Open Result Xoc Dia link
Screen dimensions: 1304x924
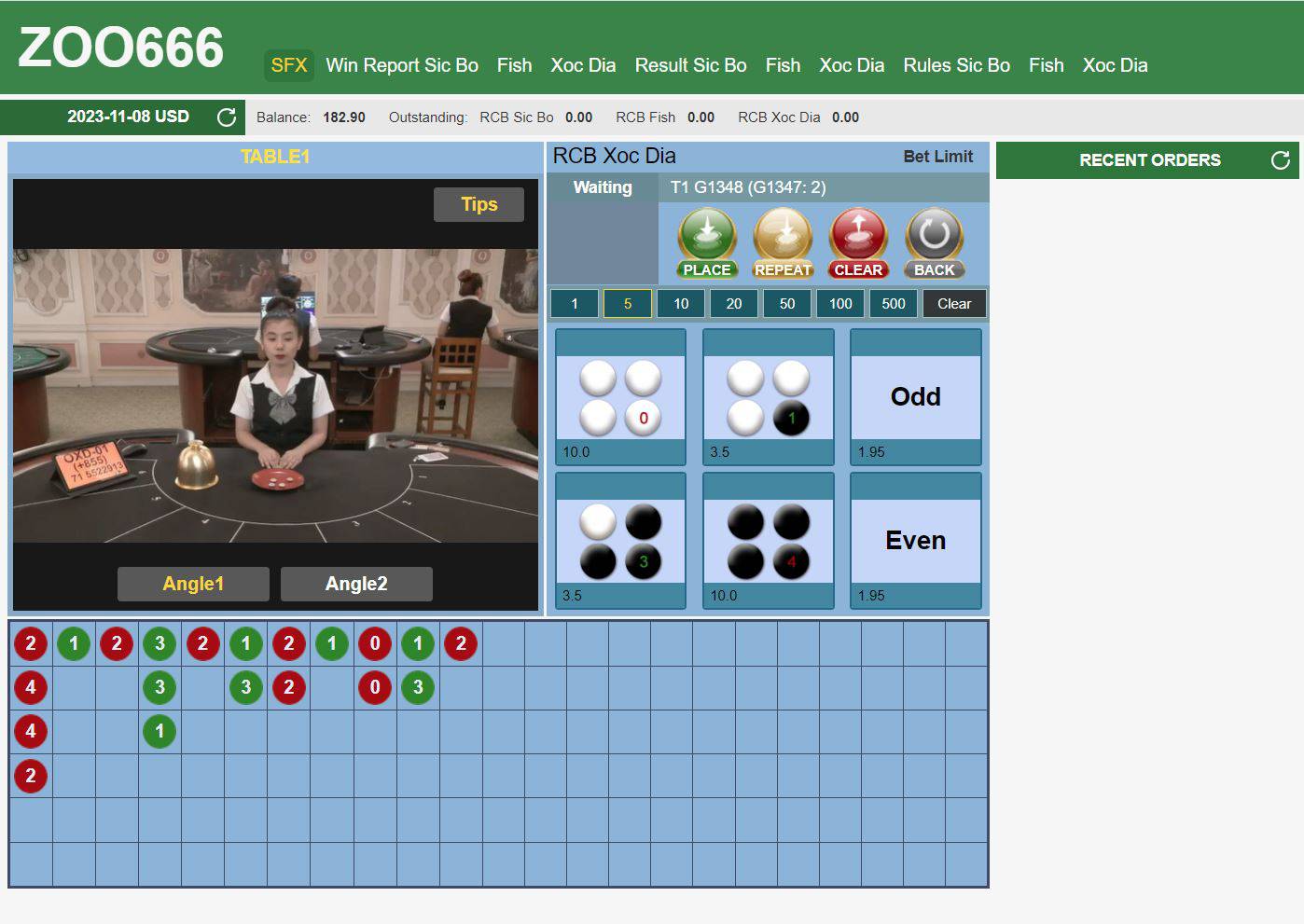tap(852, 65)
